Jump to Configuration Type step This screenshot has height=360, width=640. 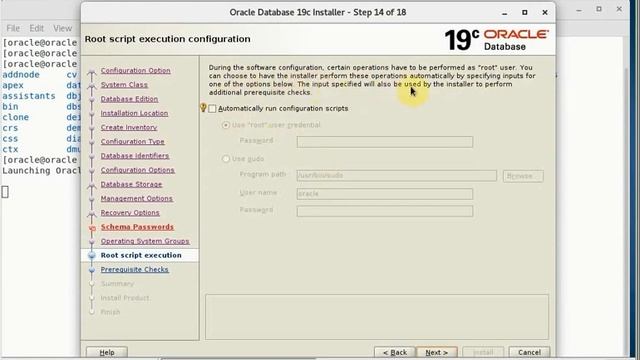(133, 142)
